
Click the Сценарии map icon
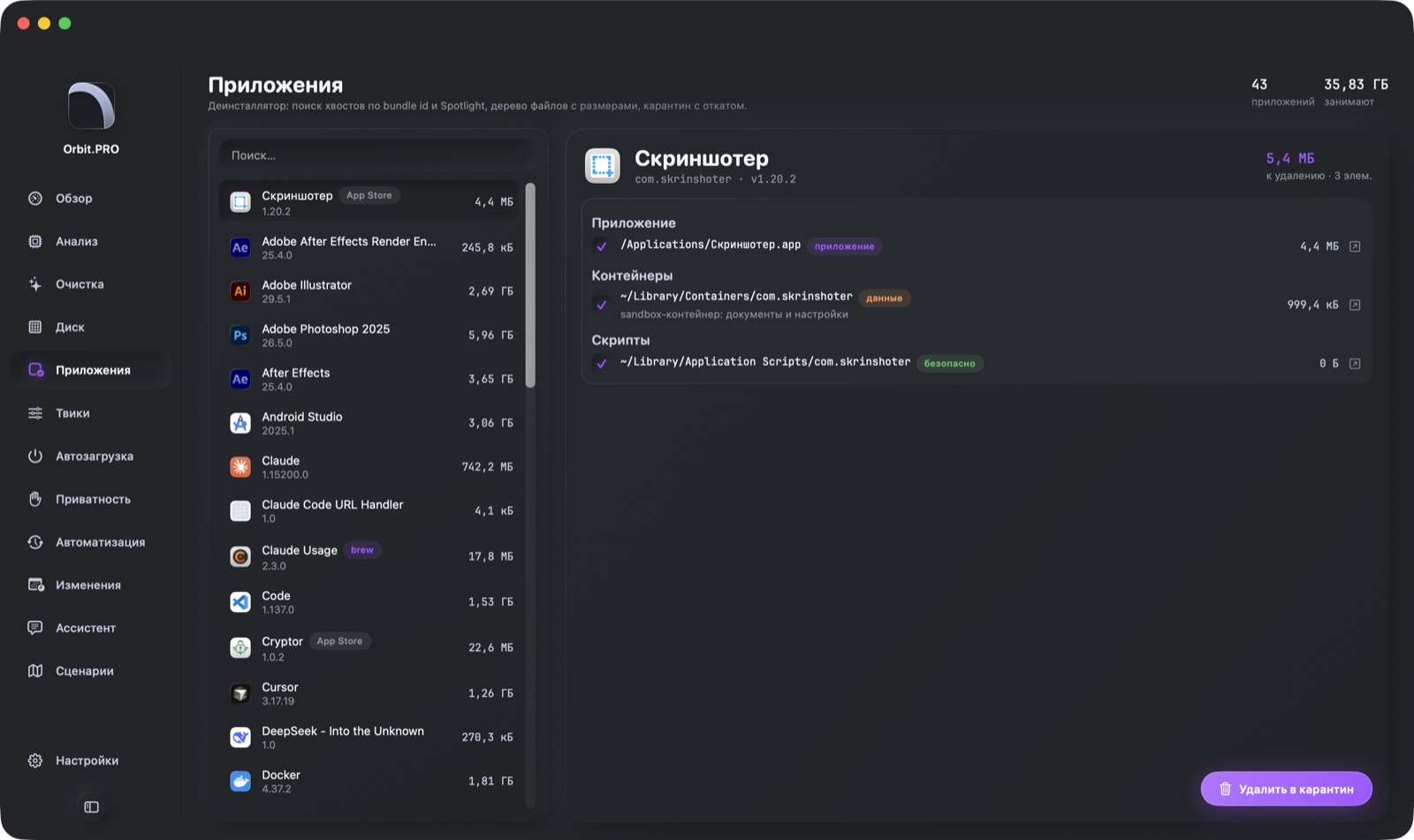coord(35,671)
